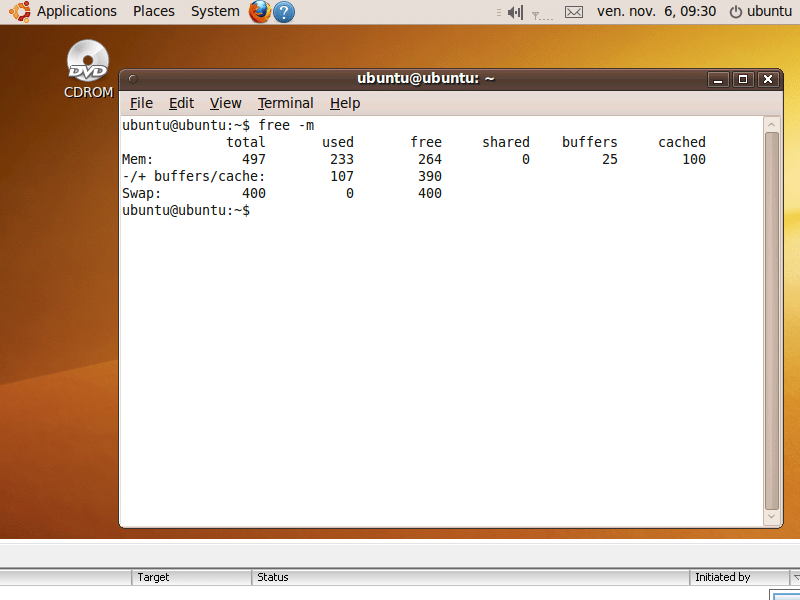Click the power icon next to ubuntu
800x600 pixels.
pyautogui.click(x=735, y=12)
